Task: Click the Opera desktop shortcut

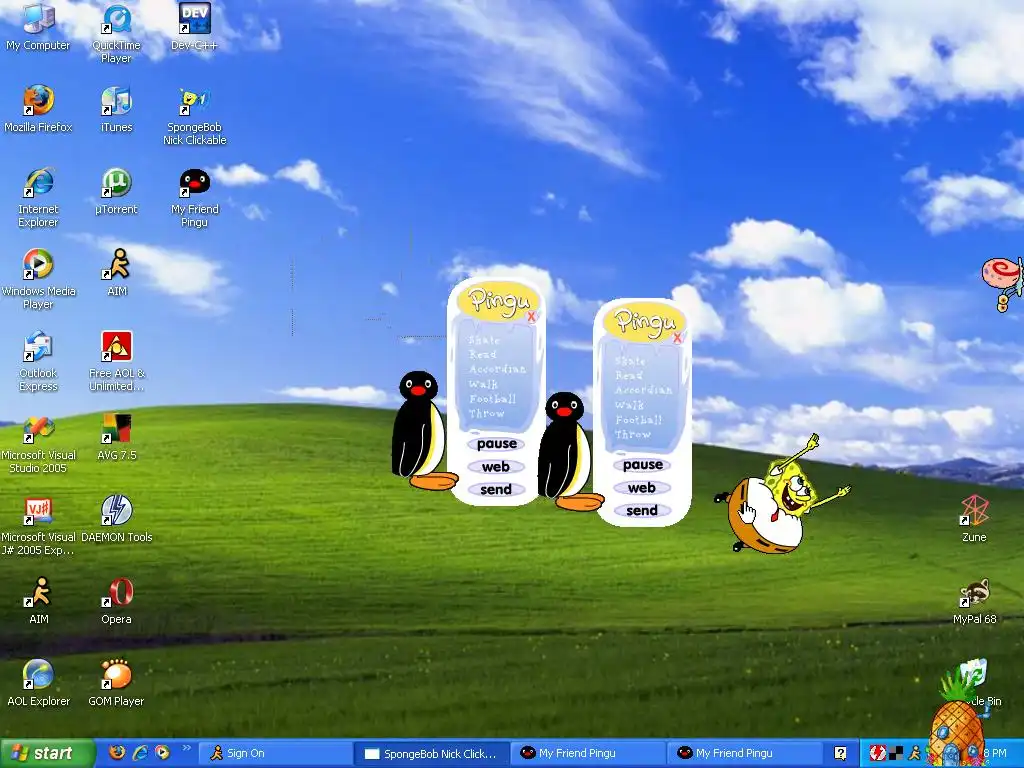Action: pyautogui.click(x=116, y=600)
